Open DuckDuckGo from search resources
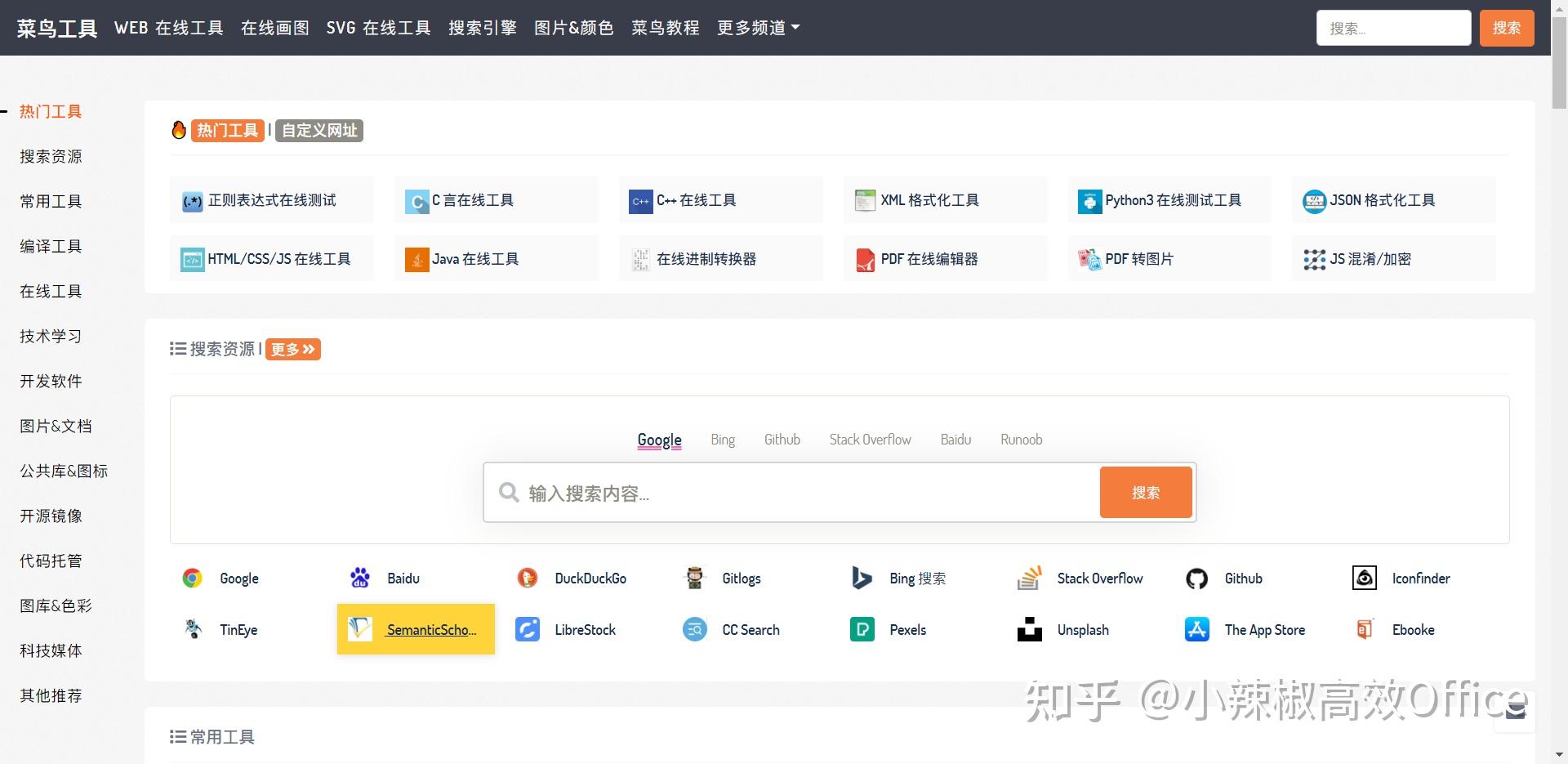1568x764 pixels. click(x=590, y=578)
